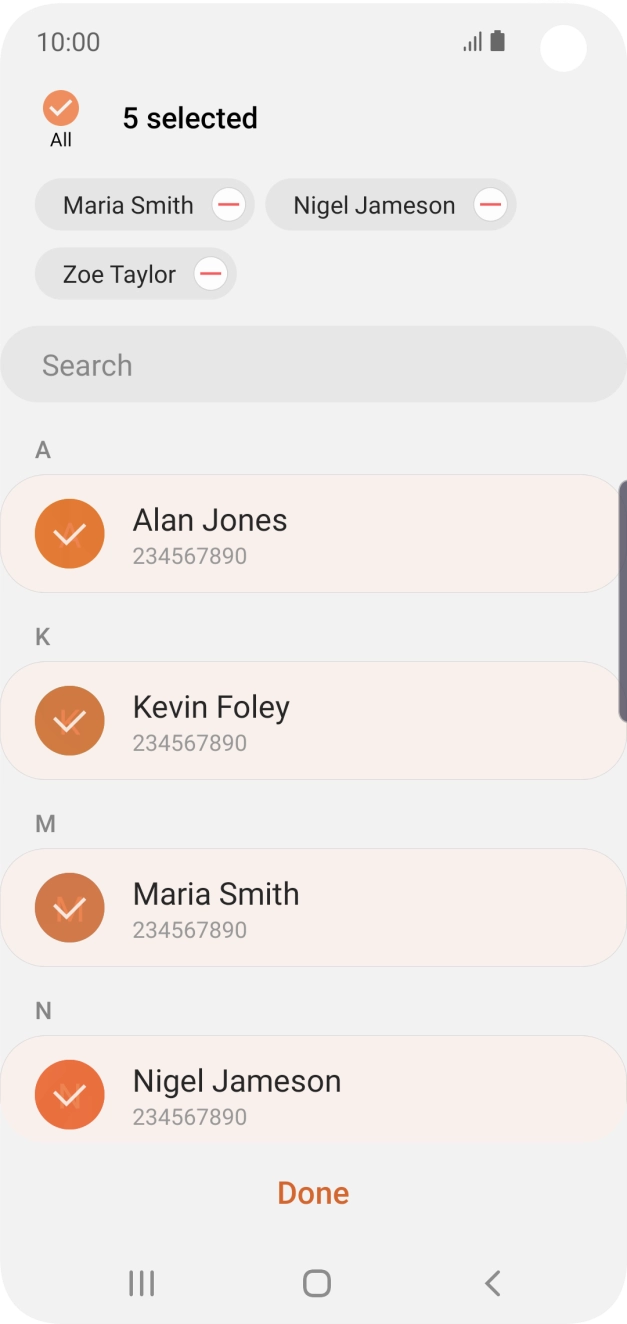This screenshot has height=1324, width=627.
Task: Tap the scrollbar handle on right edge
Action: pyautogui.click(x=622, y=600)
